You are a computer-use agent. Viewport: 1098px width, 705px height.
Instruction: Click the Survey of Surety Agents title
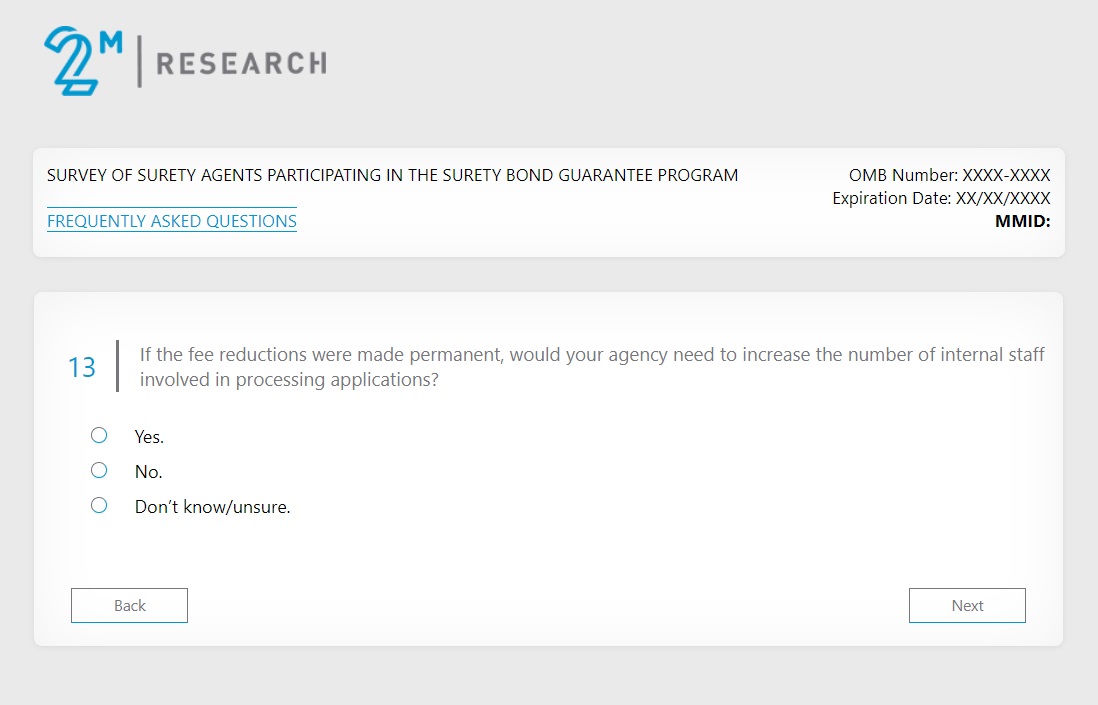pos(392,176)
